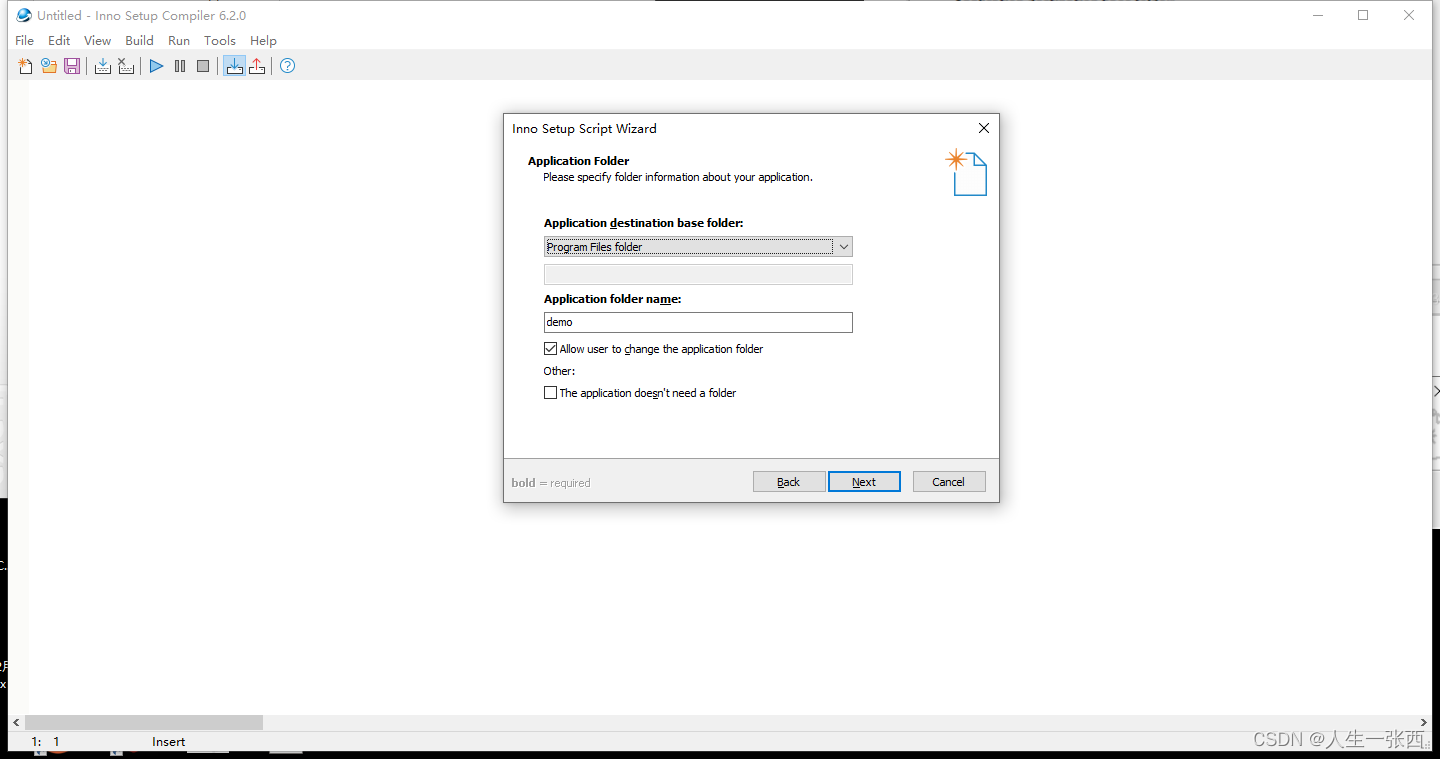Click the blue Run play icon

pos(156,66)
